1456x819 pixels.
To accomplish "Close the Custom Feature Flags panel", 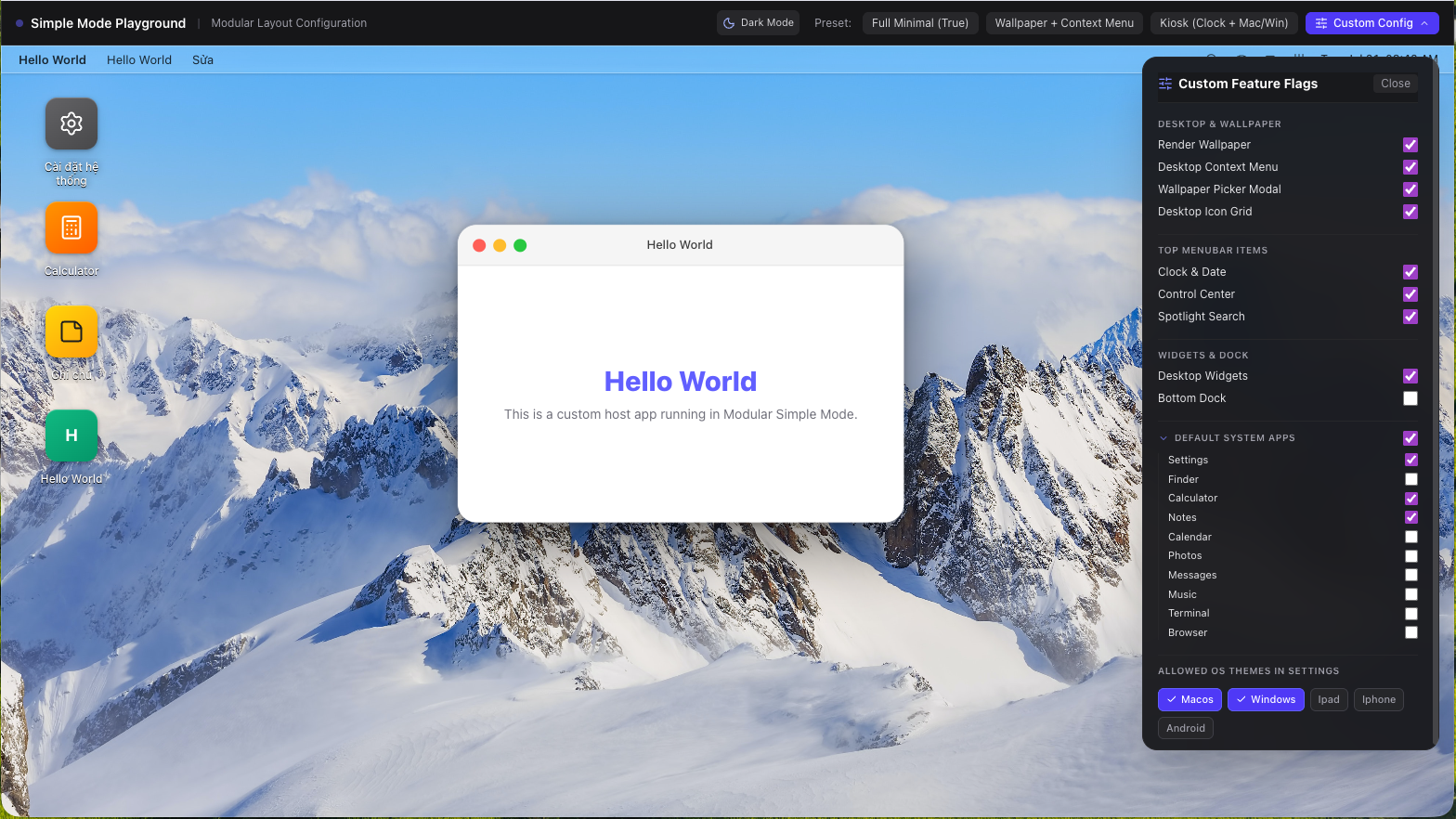I will pos(1396,84).
